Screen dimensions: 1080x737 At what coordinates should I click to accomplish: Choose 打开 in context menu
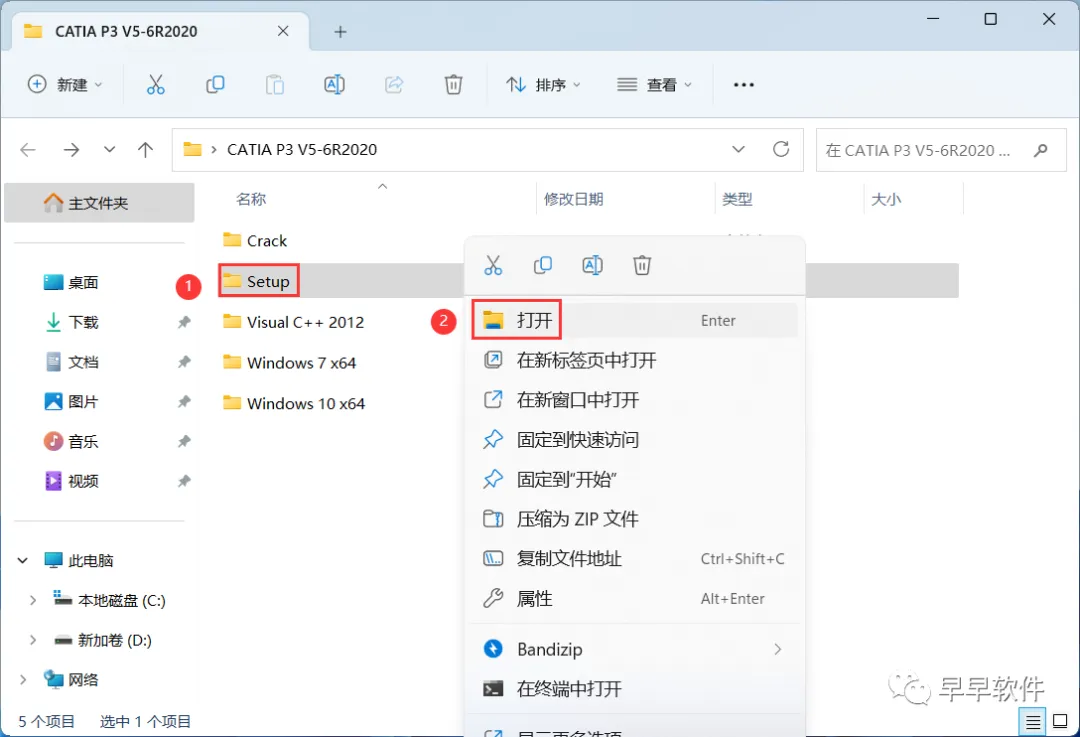coord(635,320)
